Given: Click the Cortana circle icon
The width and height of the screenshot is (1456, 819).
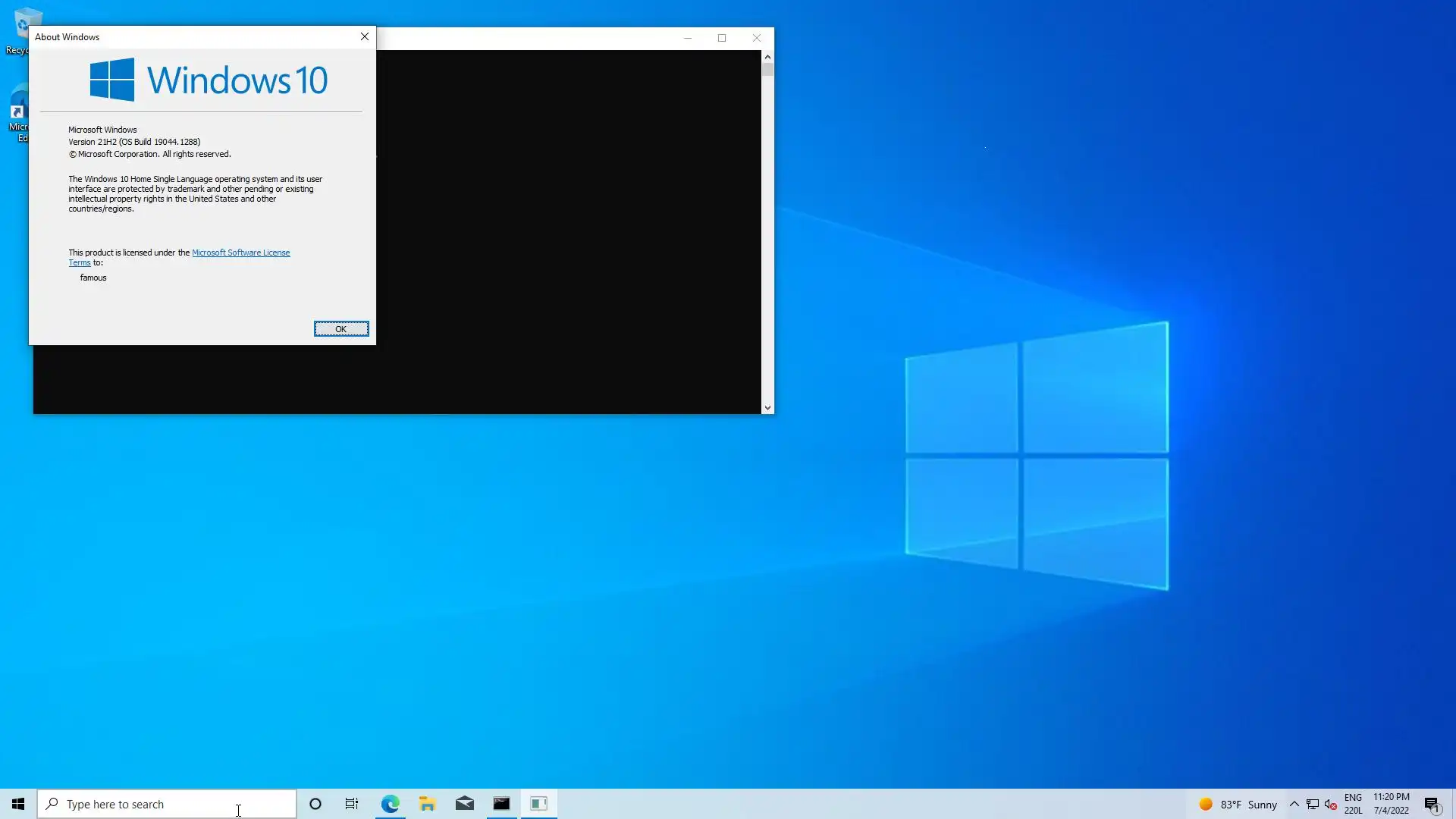Looking at the screenshot, I should pyautogui.click(x=315, y=804).
